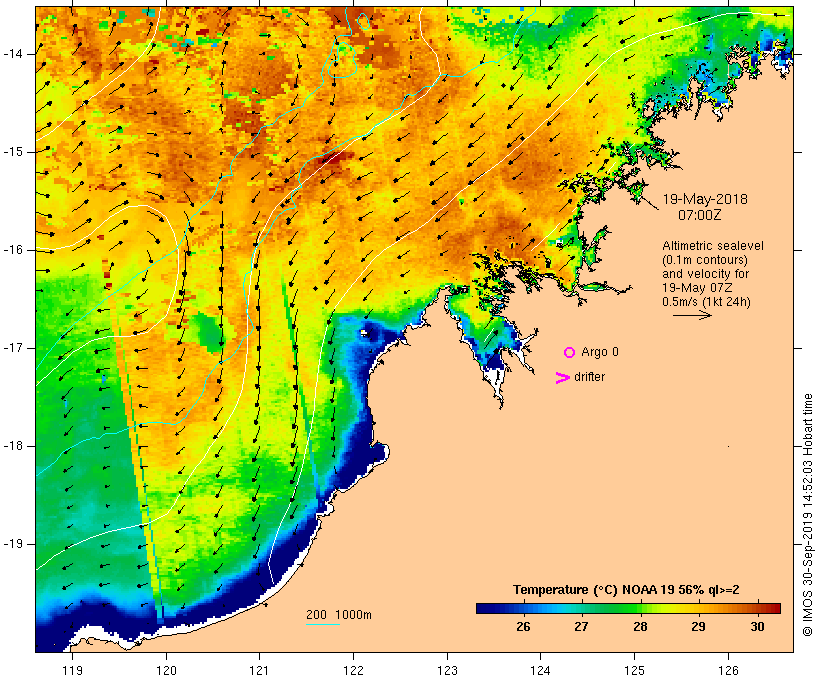Click colorbar tick label '28'

click(x=640, y=627)
